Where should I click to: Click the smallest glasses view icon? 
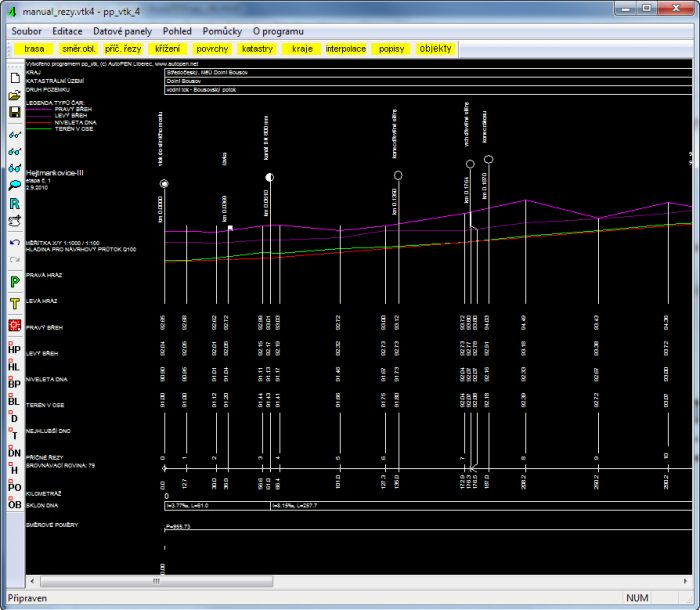15,135
